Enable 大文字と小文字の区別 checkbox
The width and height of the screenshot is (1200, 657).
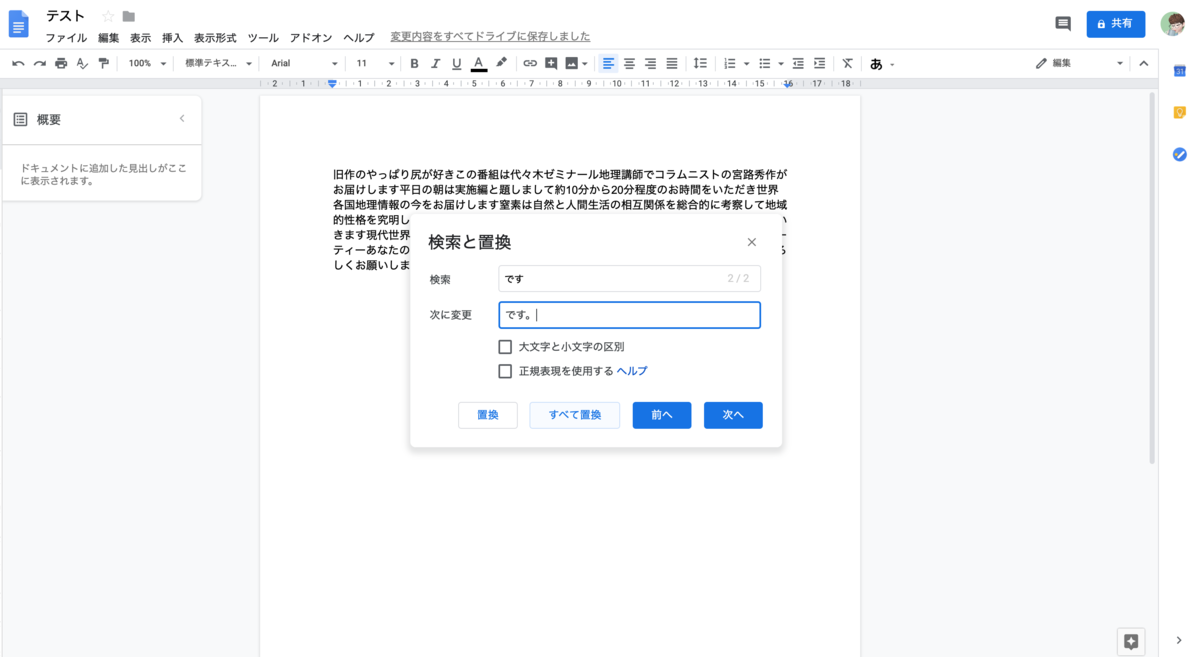[505, 347]
